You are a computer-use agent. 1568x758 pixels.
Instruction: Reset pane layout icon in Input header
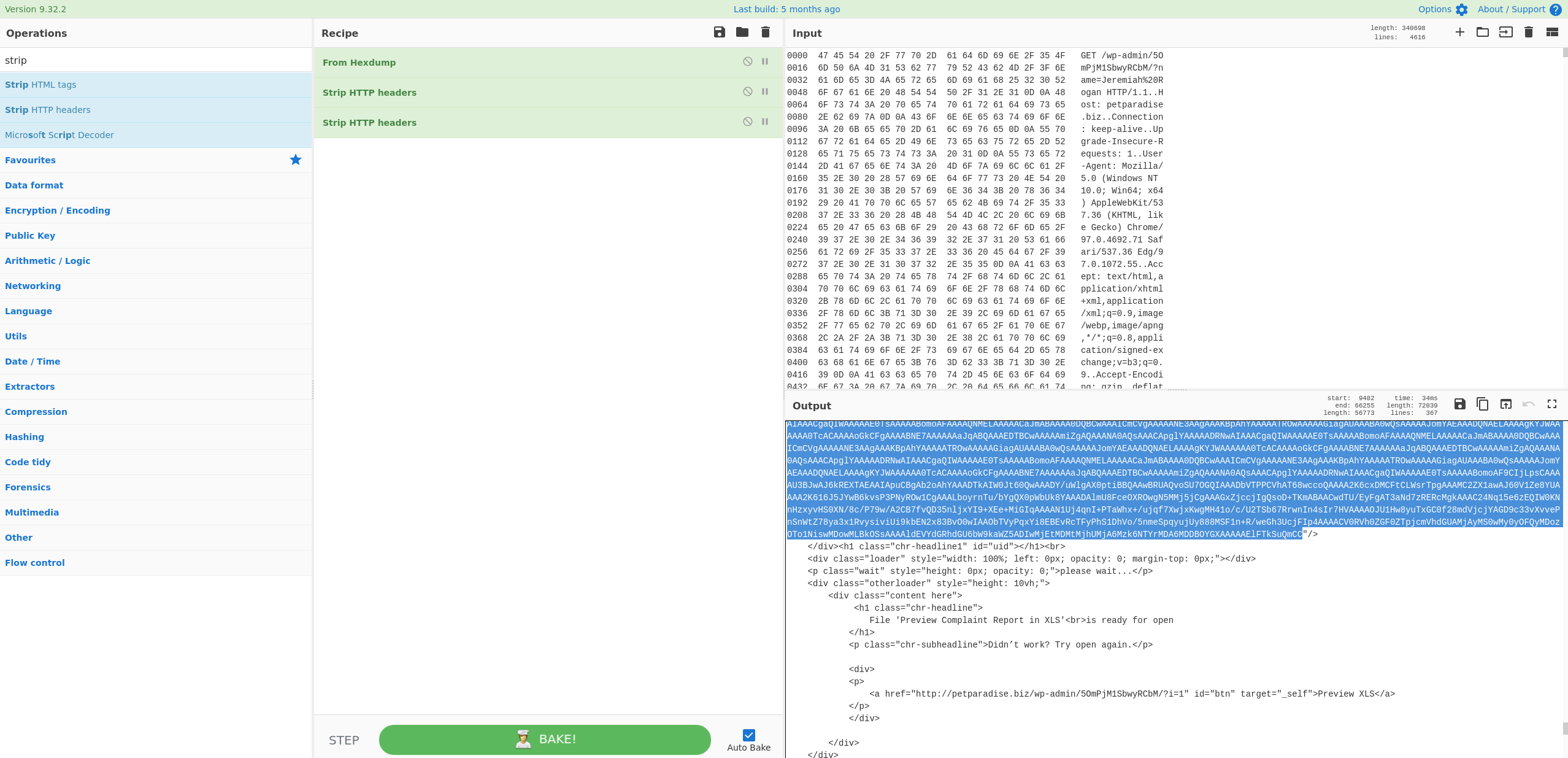click(1552, 32)
